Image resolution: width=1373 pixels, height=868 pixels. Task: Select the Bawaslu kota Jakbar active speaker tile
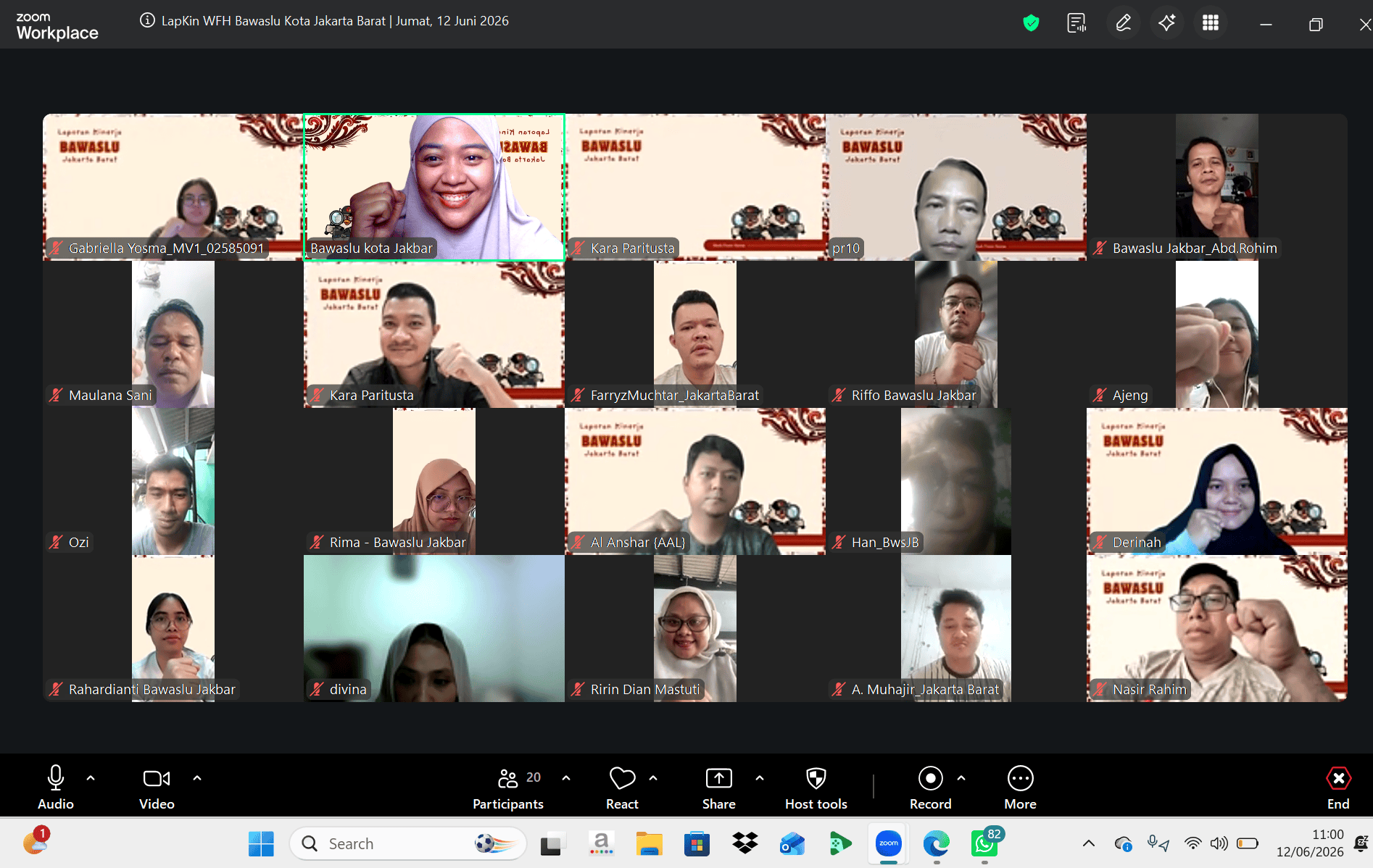pyautogui.click(x=434, y=187)
